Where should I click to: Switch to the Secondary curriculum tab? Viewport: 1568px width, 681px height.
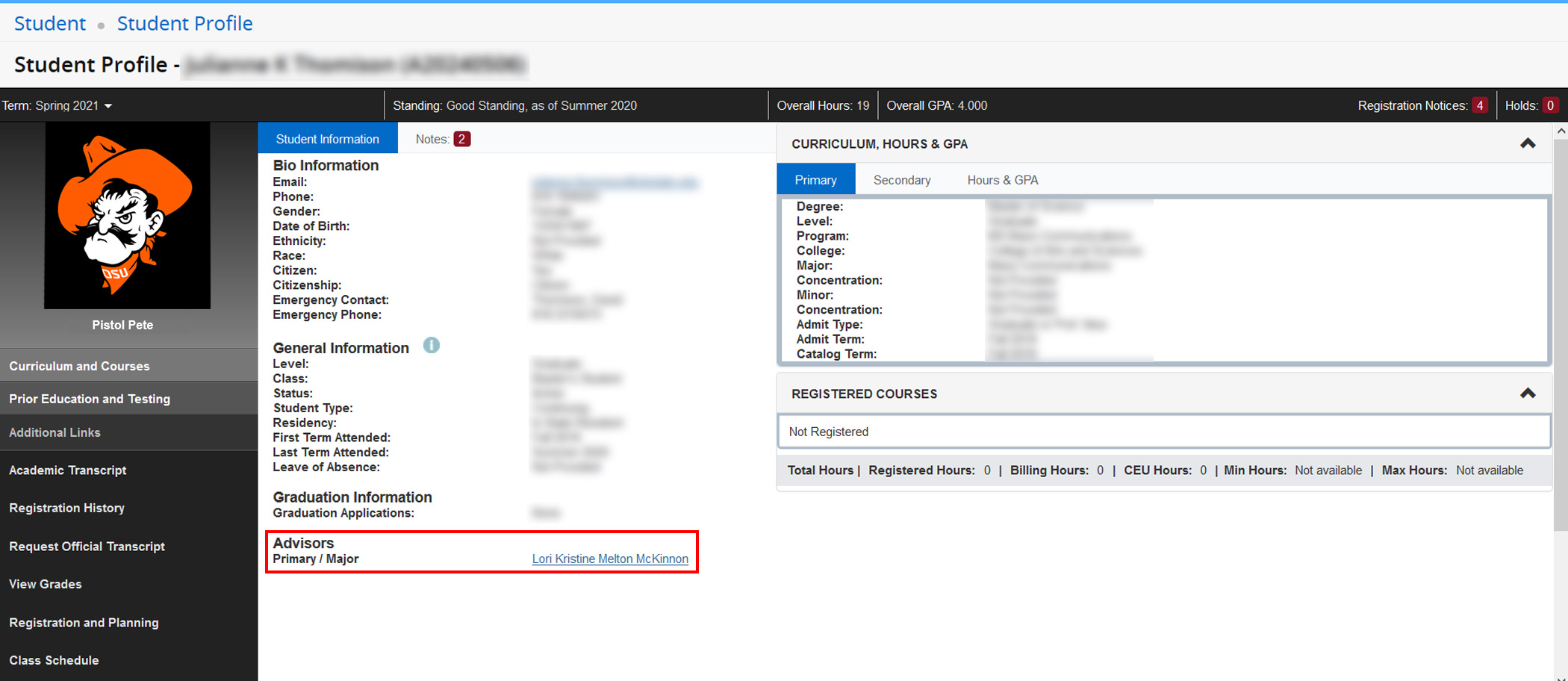click(x=902, y=179)
